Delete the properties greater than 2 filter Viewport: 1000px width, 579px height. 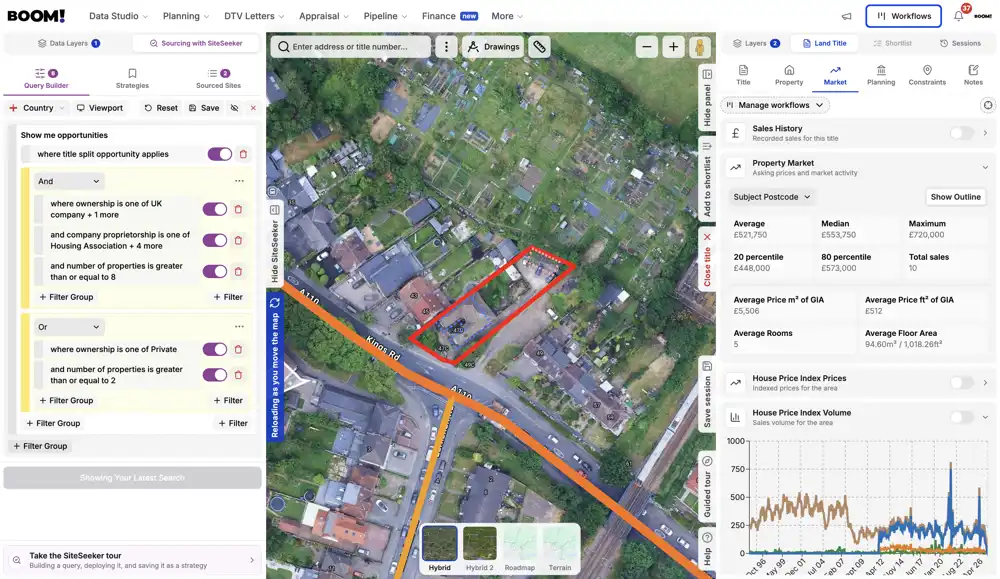pos(239,375)
